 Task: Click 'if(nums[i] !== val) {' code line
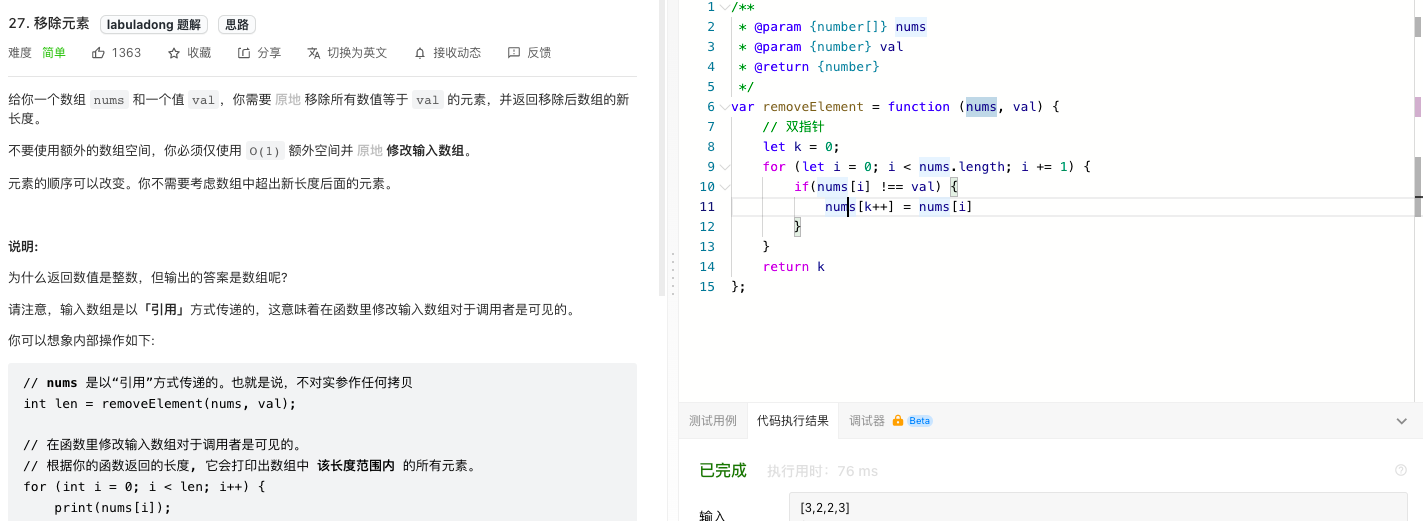pos(877,186)
